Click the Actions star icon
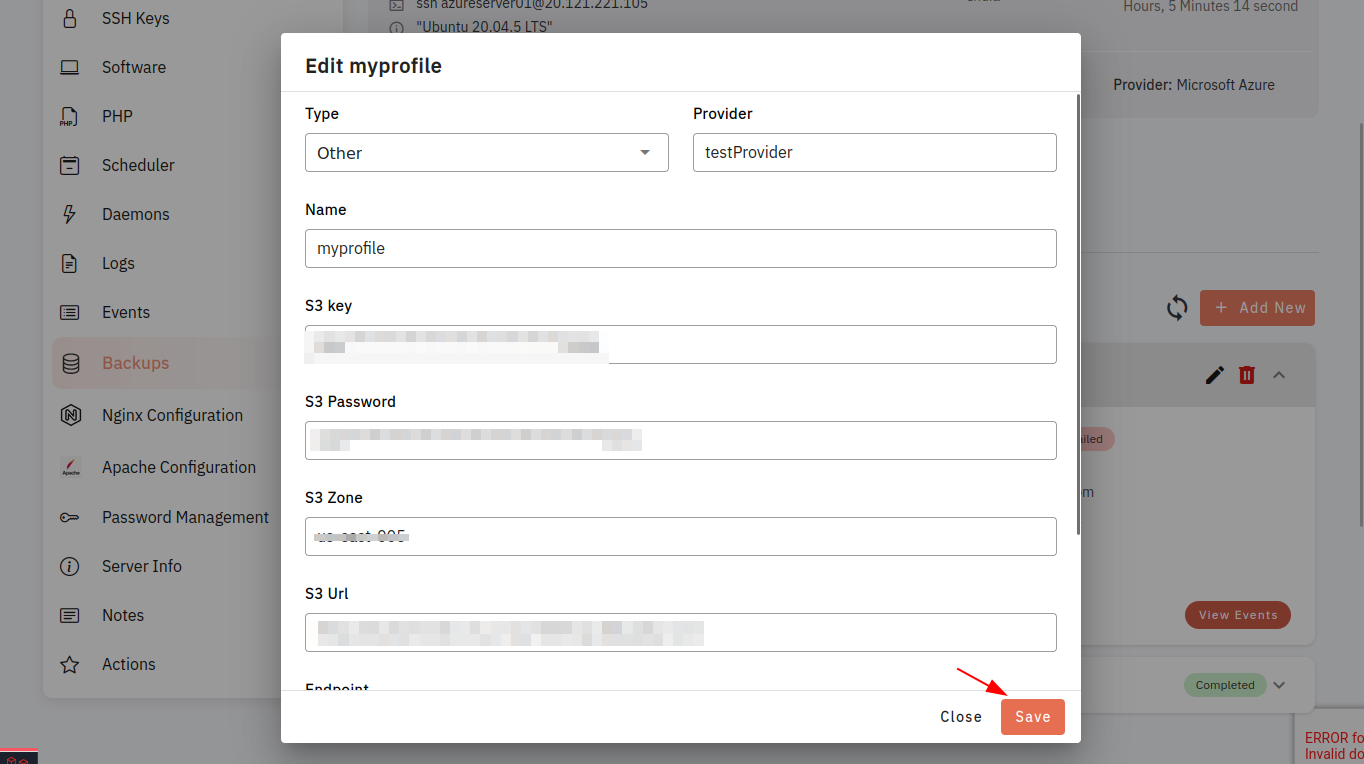The width and height of the screenshot is (1364, 764). click(x=69, y=664)
